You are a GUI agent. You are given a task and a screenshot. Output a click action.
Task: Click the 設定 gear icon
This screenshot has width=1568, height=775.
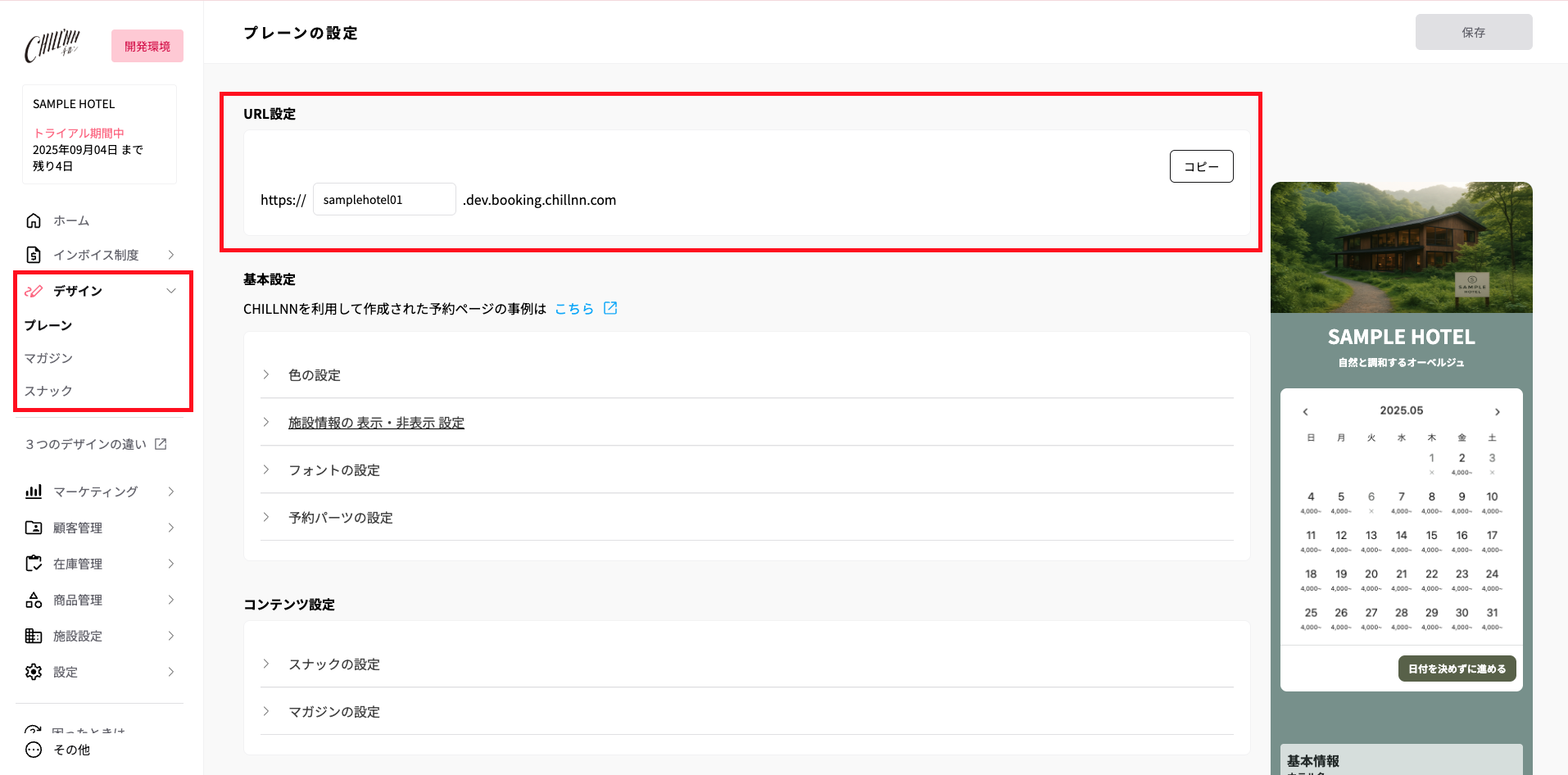click(34, 672)
